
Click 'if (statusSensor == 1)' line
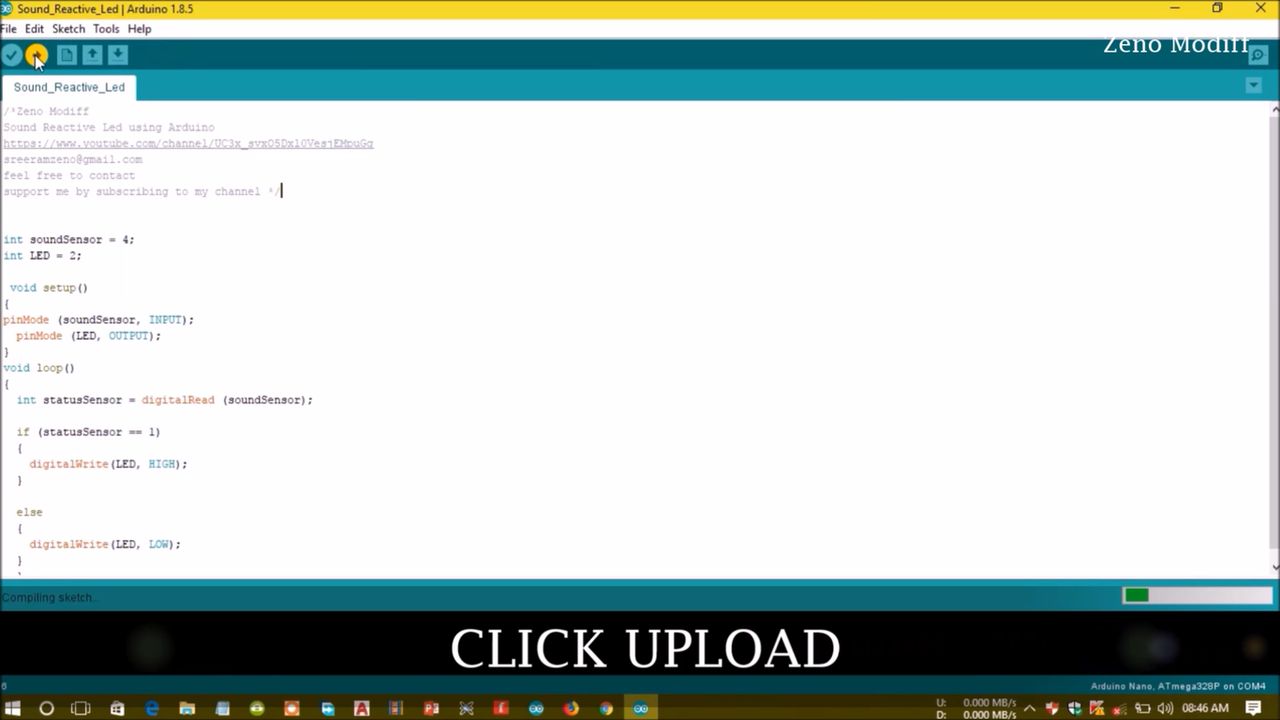(x=88, y=432)
